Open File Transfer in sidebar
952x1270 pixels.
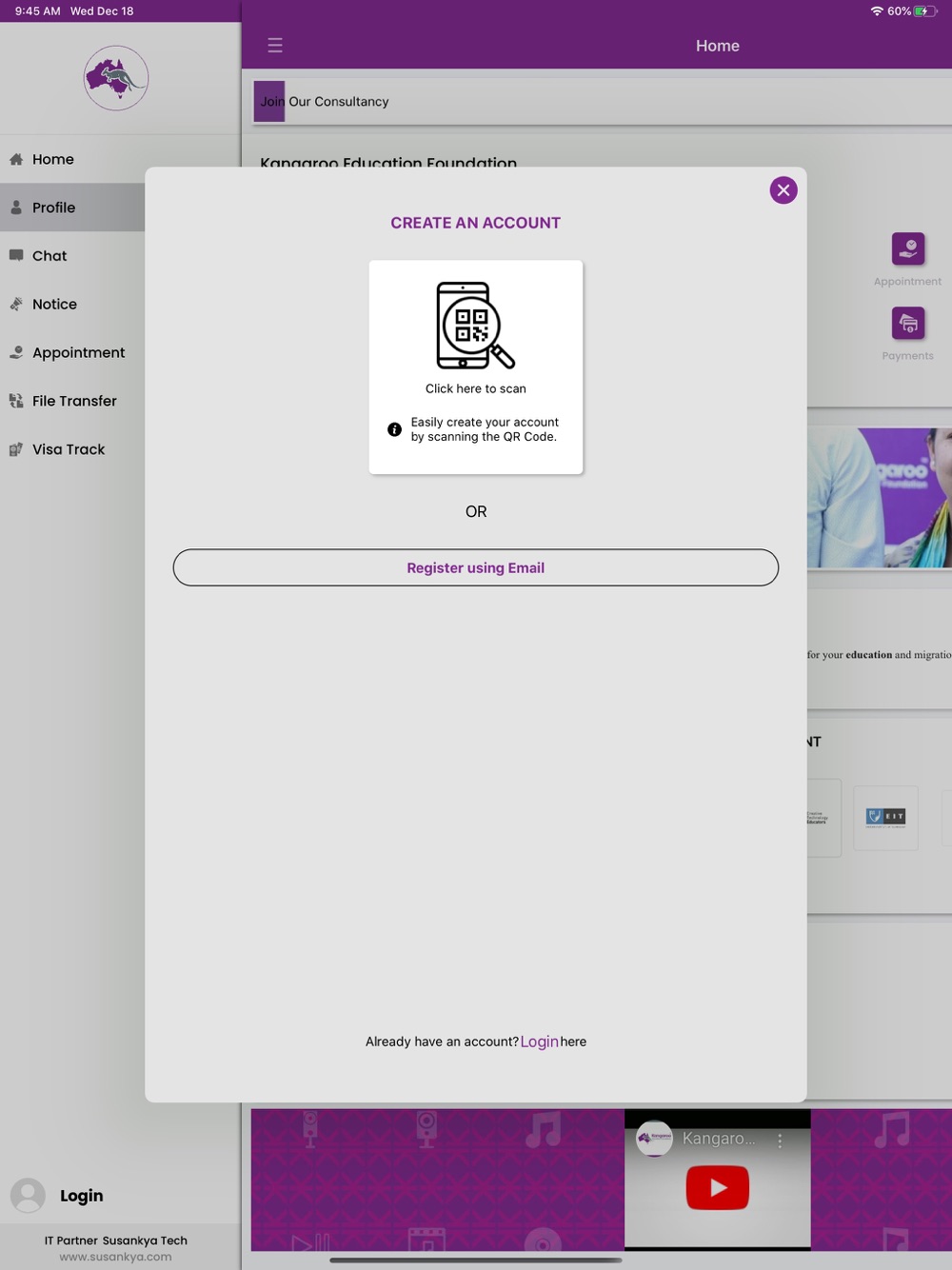click(x=72, y=401)
